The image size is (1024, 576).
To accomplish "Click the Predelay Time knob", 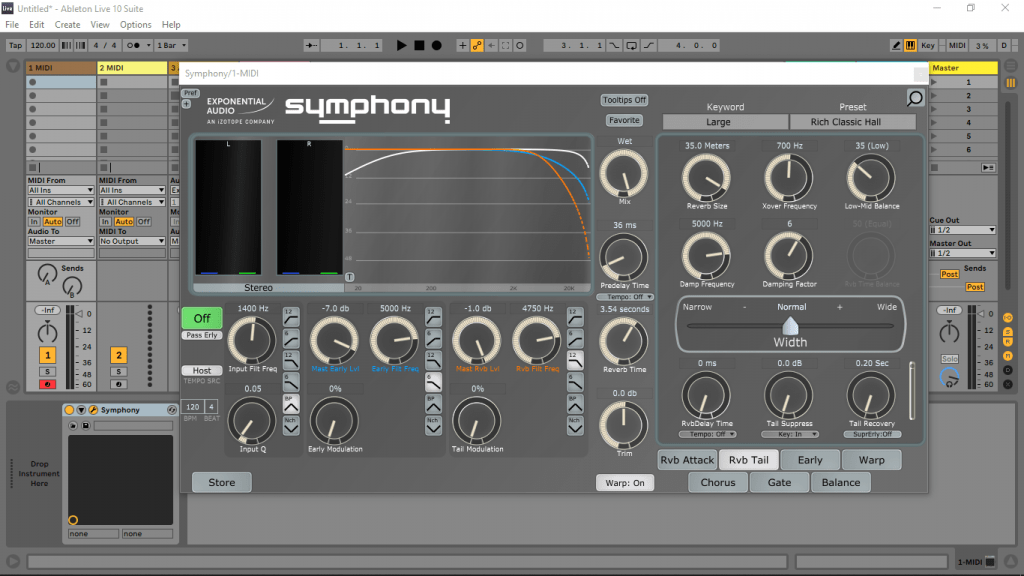I will pyautogui.click(x=624, y=257).
